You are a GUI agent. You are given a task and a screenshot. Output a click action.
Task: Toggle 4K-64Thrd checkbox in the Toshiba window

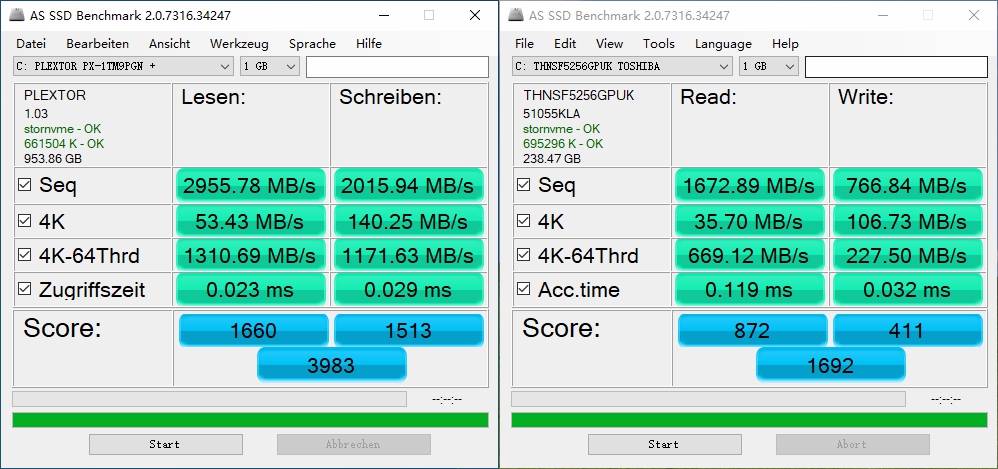pos(524,255)
